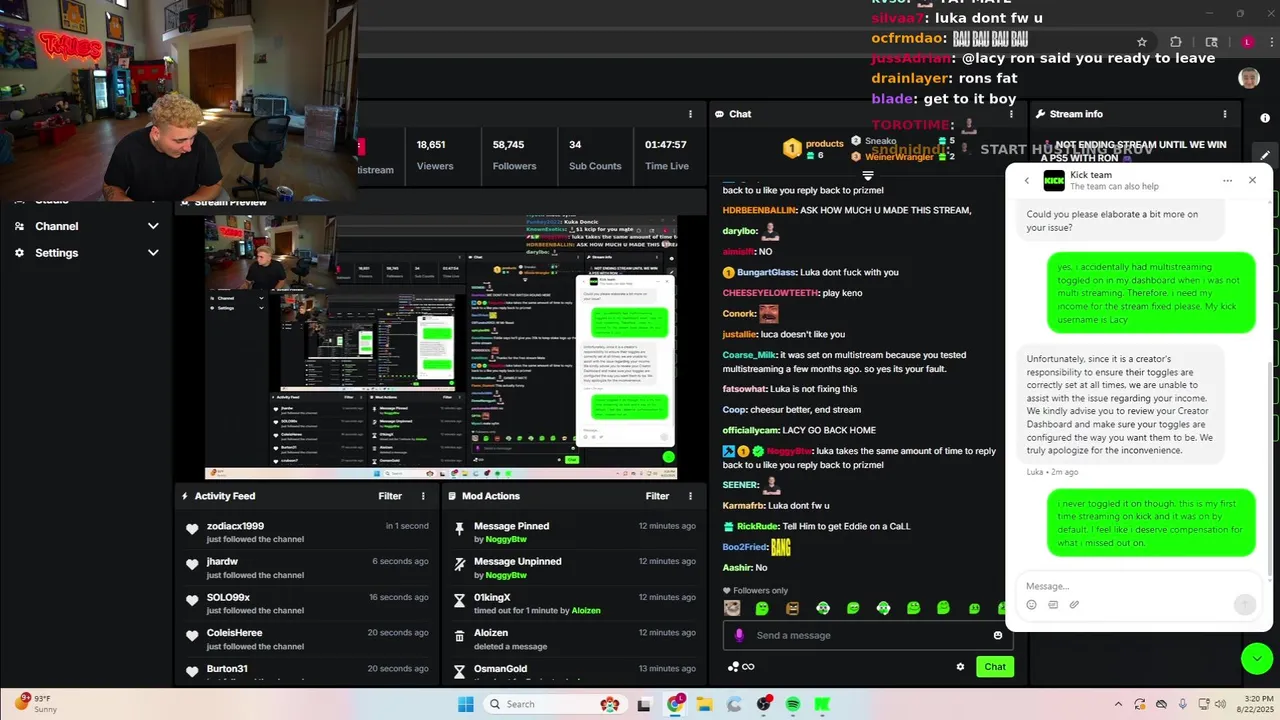
Task: Click the Send a message chat input
Action: [x=866, y=635]
